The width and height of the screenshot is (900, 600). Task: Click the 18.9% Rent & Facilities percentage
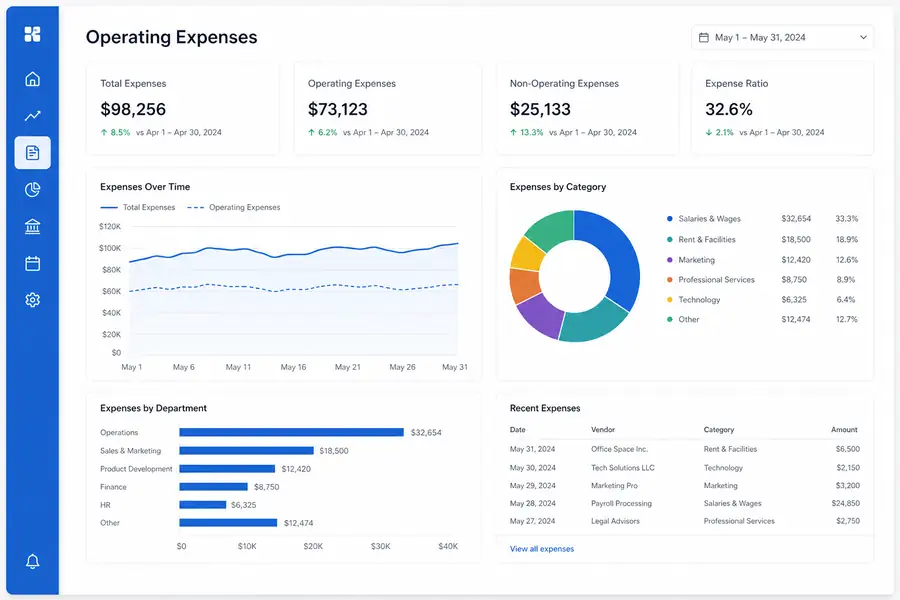point(847,239)
